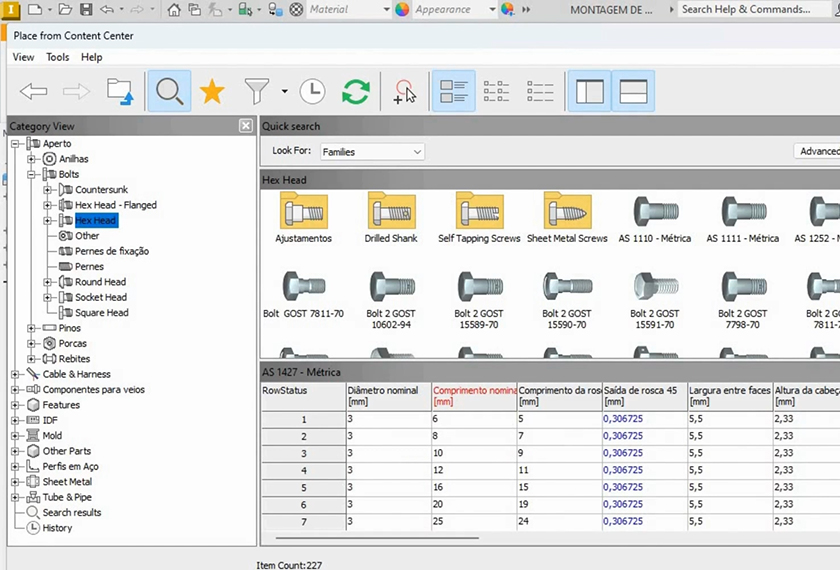Expand the Cable & Harness category
The width and height of the screenshot is (840, 570).
coord(15,374)
